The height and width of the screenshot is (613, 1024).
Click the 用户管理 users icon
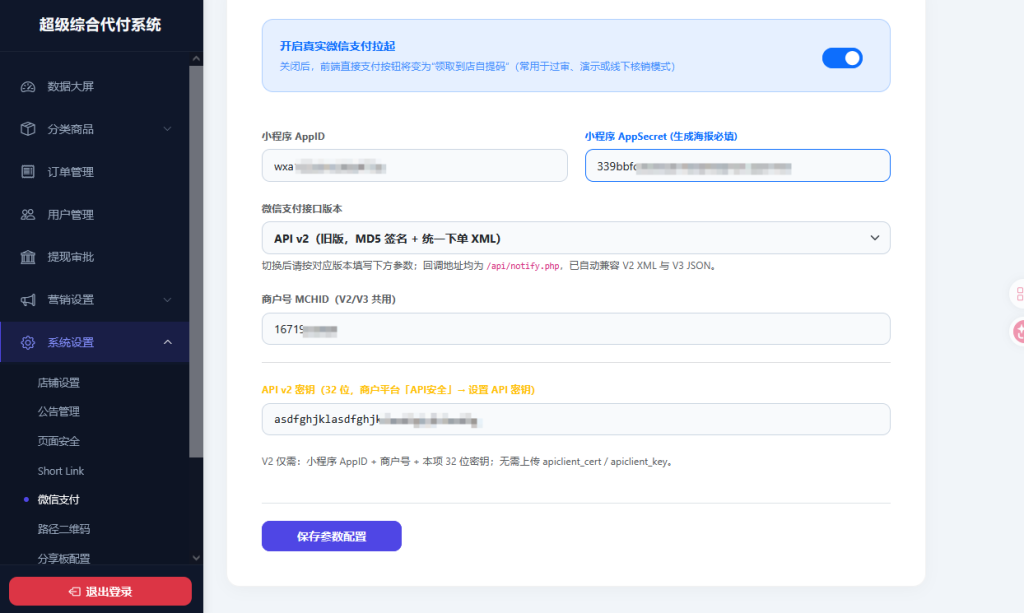click(x=27, y=215)
